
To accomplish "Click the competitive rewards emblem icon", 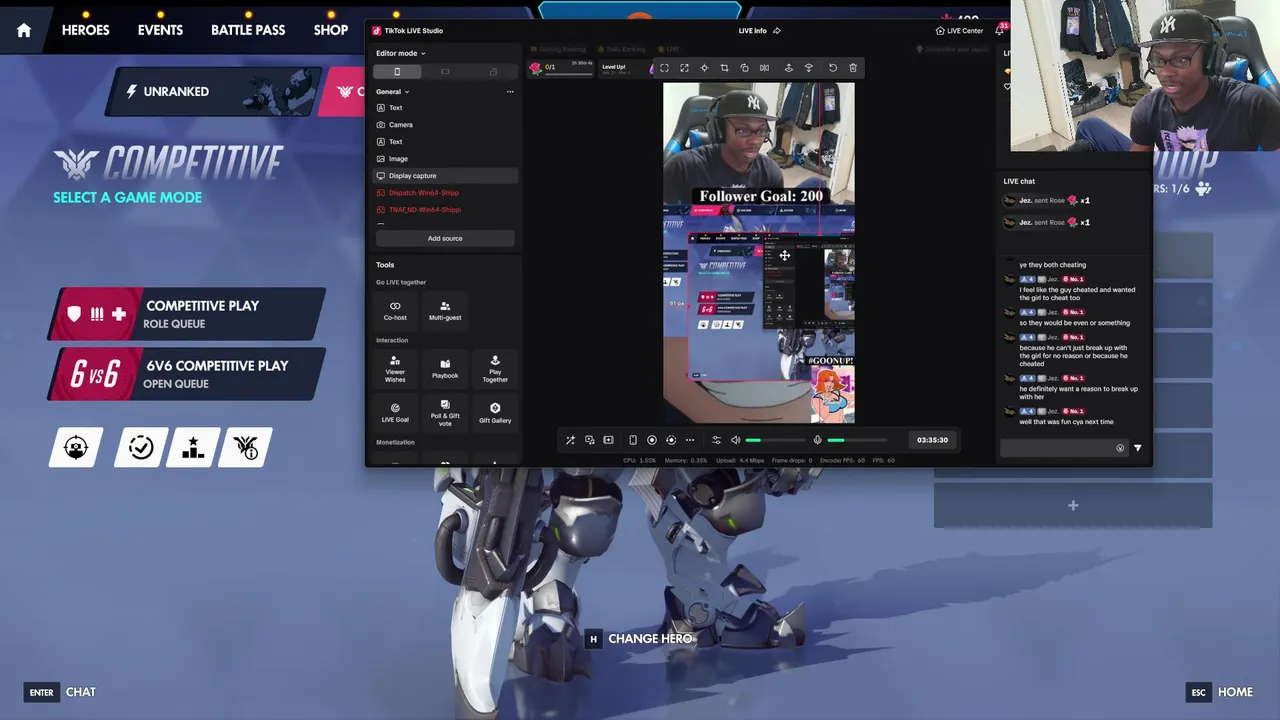I will [x=246, y=447].
